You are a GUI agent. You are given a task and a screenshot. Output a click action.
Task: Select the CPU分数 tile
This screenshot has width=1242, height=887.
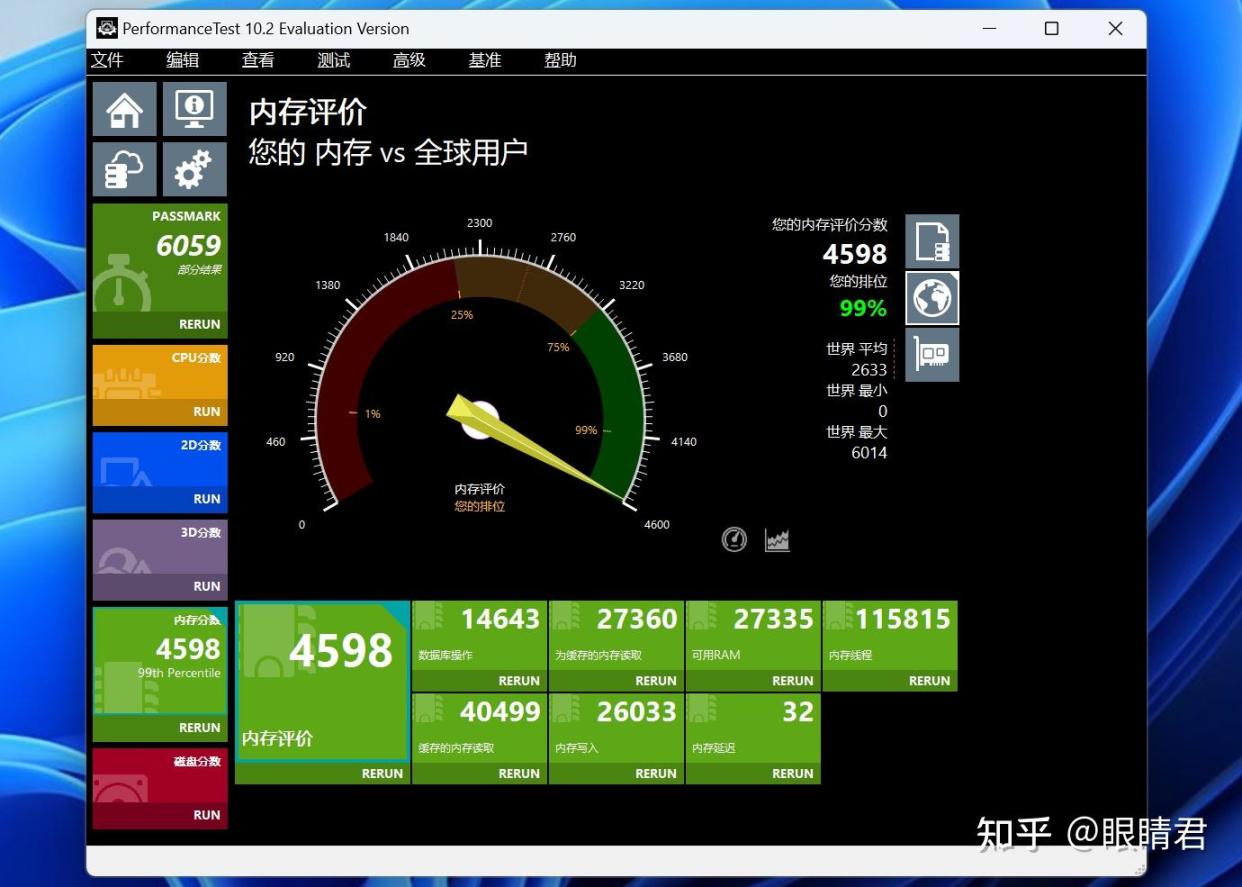[160, 372]
